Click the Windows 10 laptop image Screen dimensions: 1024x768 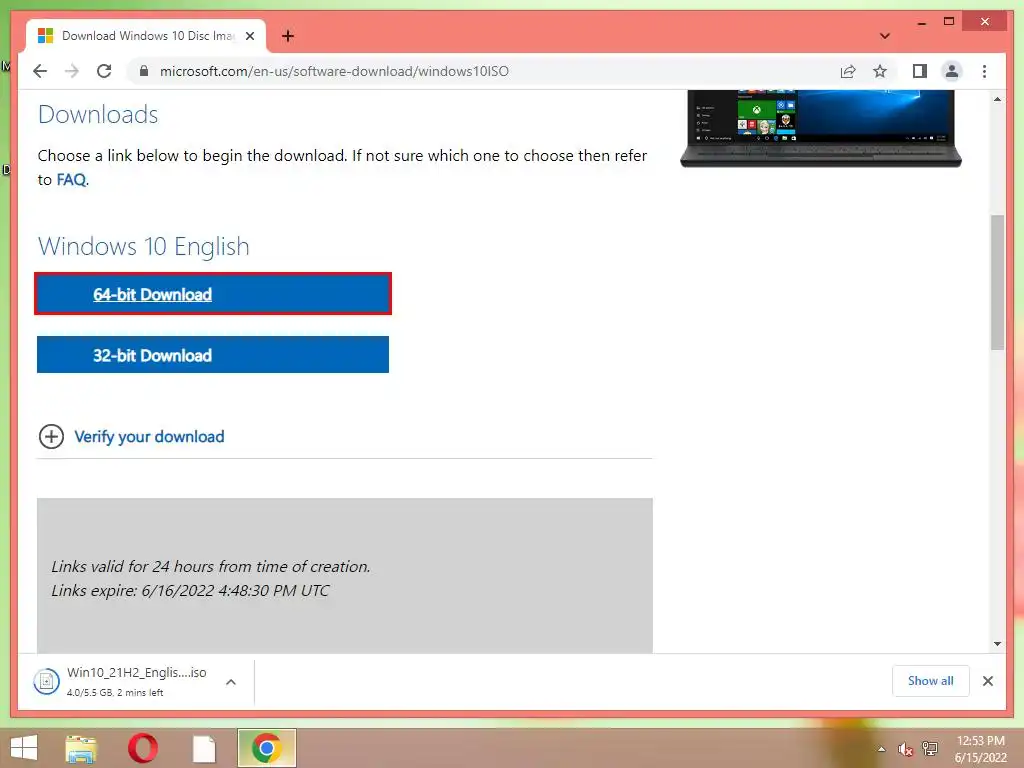pos(821,129)
